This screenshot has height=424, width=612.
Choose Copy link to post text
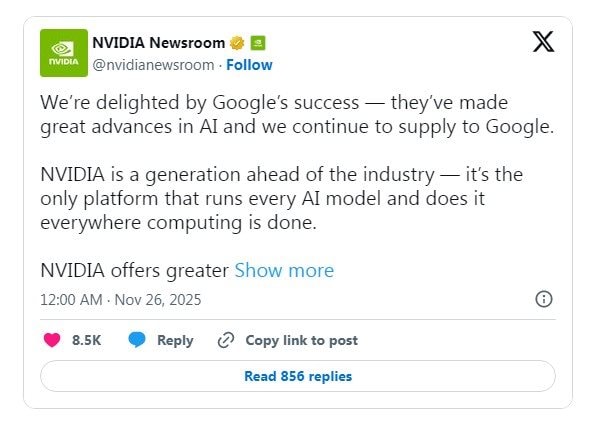(x=301, y=340)
